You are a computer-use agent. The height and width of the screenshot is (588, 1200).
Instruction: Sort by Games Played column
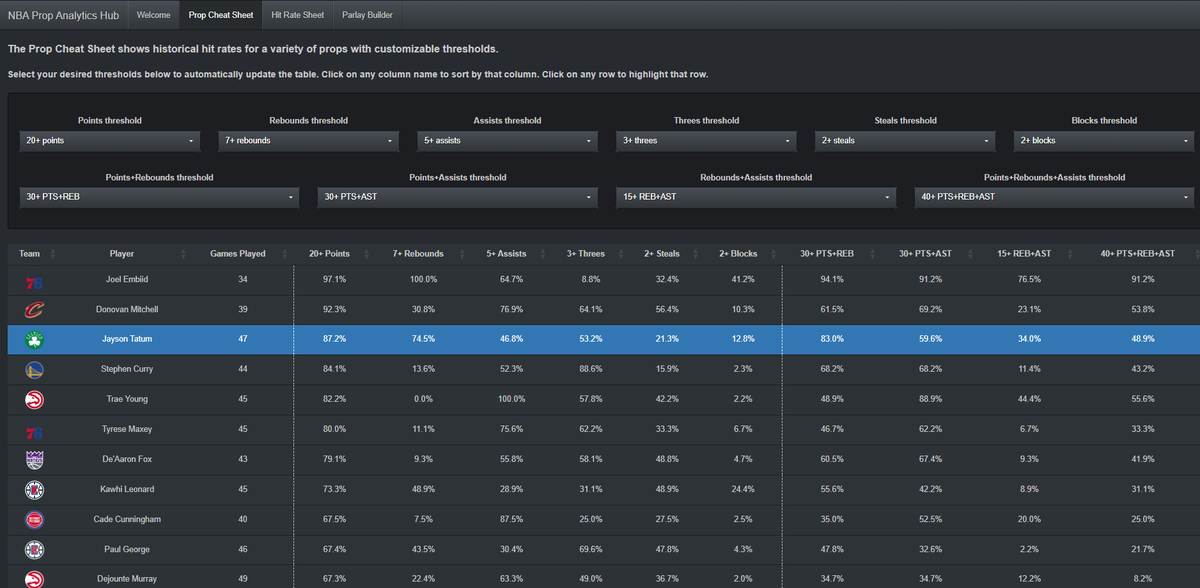point(238,254)
